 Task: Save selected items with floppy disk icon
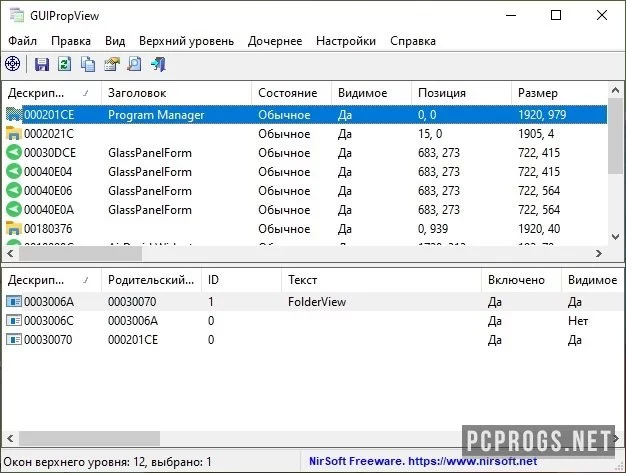42,64
